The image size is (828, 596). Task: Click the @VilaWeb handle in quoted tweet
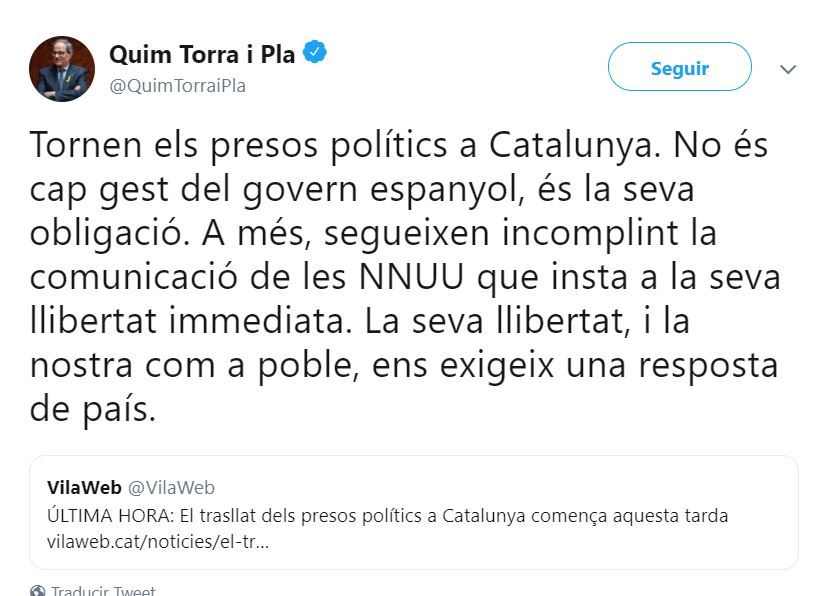171,488
